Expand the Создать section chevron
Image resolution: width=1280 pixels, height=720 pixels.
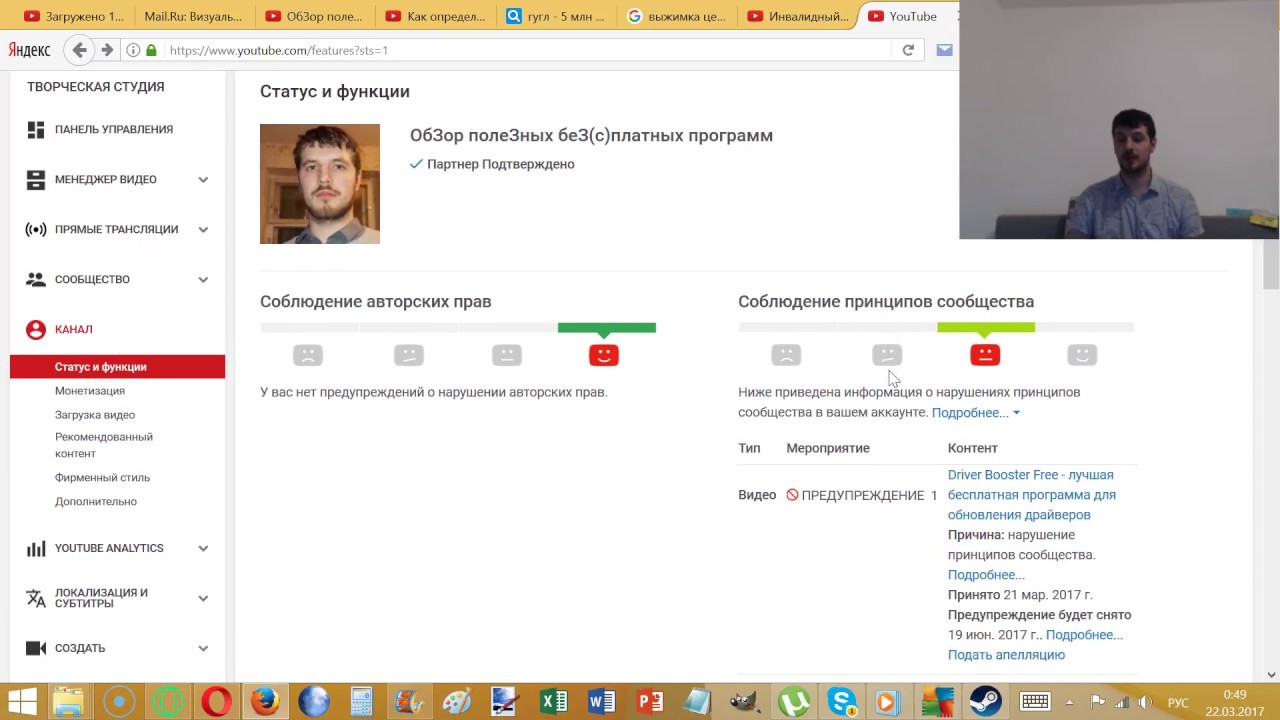[203, 649]
